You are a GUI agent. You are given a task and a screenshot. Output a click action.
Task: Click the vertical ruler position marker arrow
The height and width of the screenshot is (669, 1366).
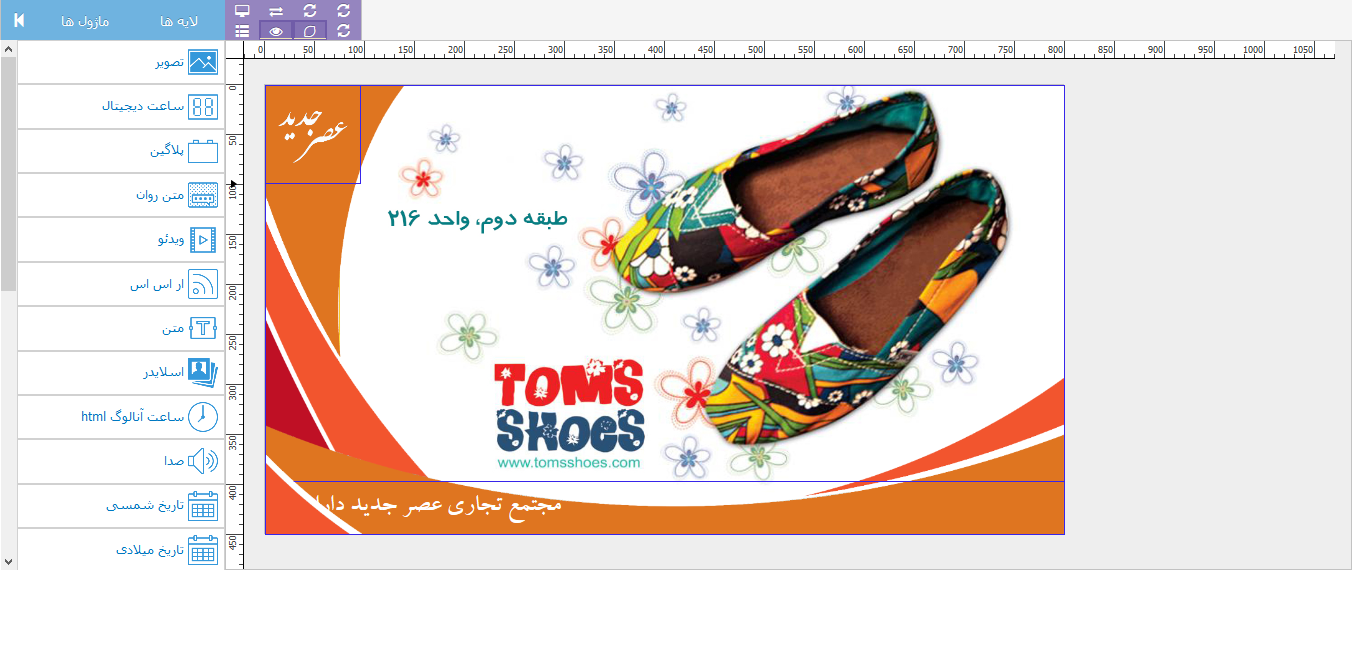coord(233,184)
